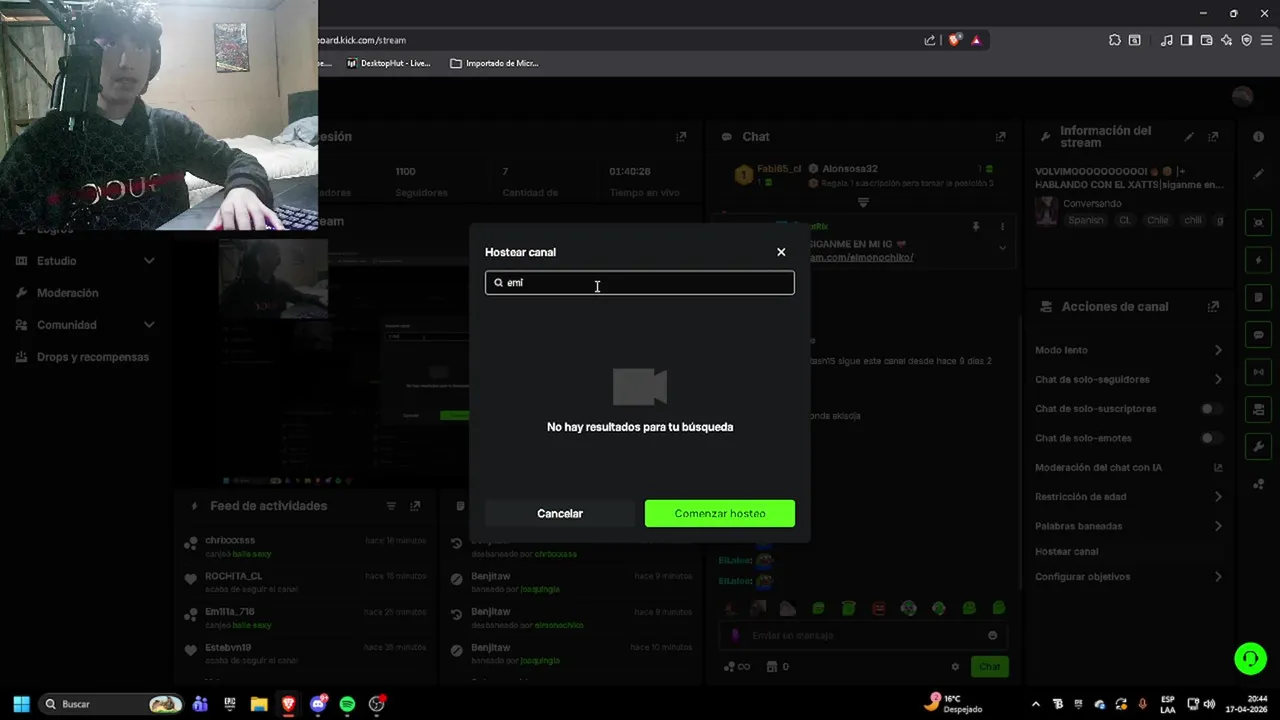Expand Comunidad sidebar menu
This screenshot has height=720, width=1280.
[85, 325]
